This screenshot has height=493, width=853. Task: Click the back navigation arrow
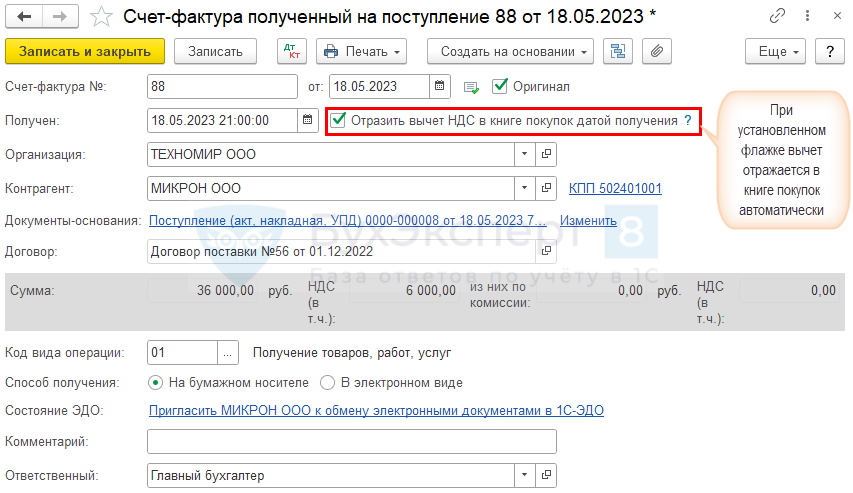pos(24,16)
